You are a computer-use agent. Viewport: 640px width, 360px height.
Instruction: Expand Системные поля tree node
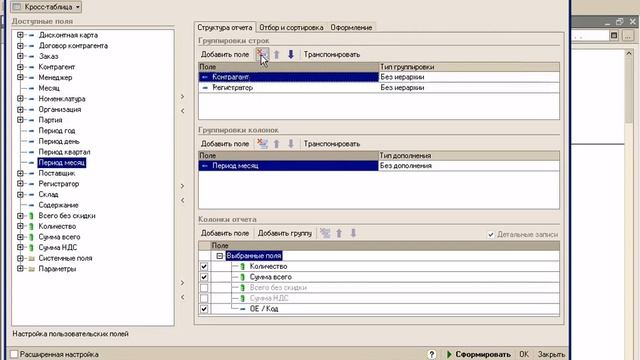point(20,258)
